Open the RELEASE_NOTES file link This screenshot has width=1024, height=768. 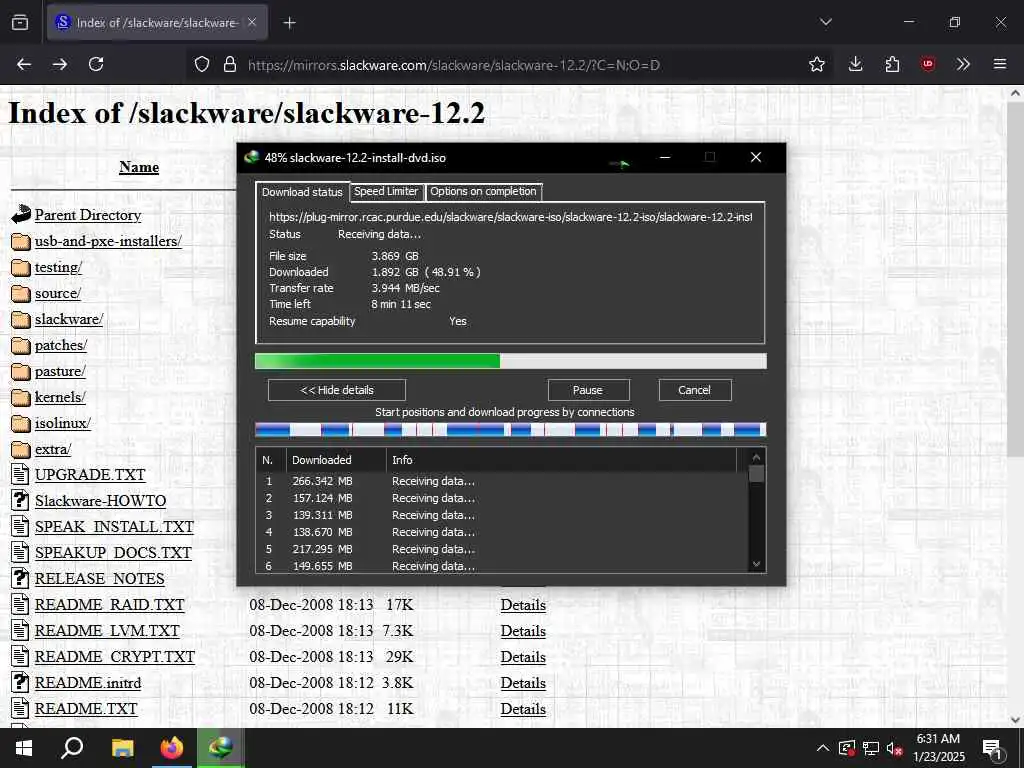pos(99,579)
